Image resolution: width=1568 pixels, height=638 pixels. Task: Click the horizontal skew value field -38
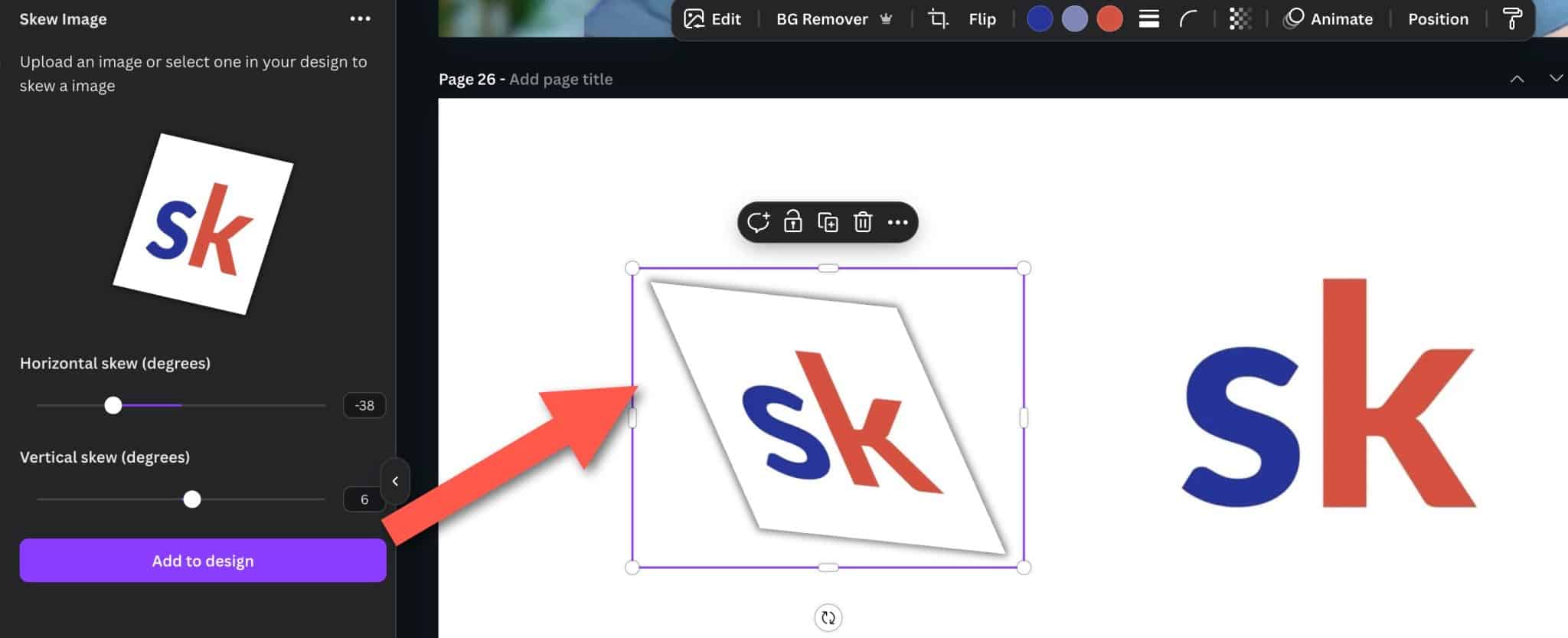[364, 405]
